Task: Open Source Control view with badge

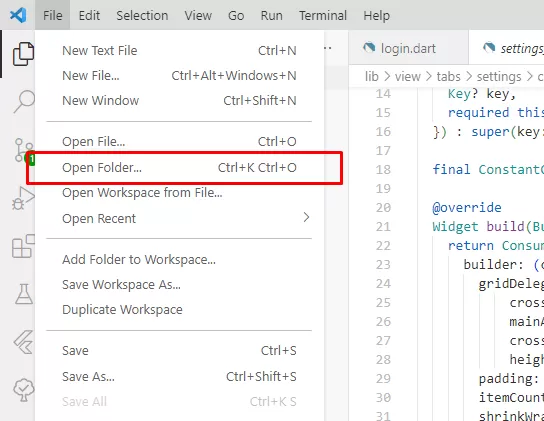Action: [24, 151]
